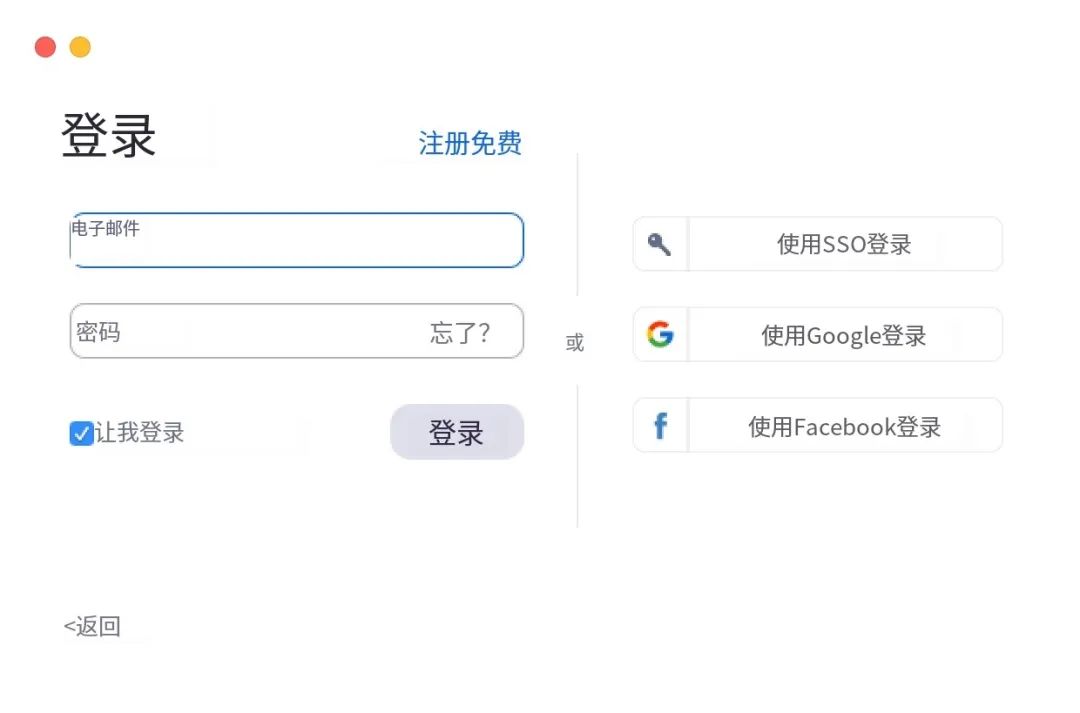Choose the 使用Google登录 button label
This screenshot has height=713, width=1080.
tap(844, 335)
